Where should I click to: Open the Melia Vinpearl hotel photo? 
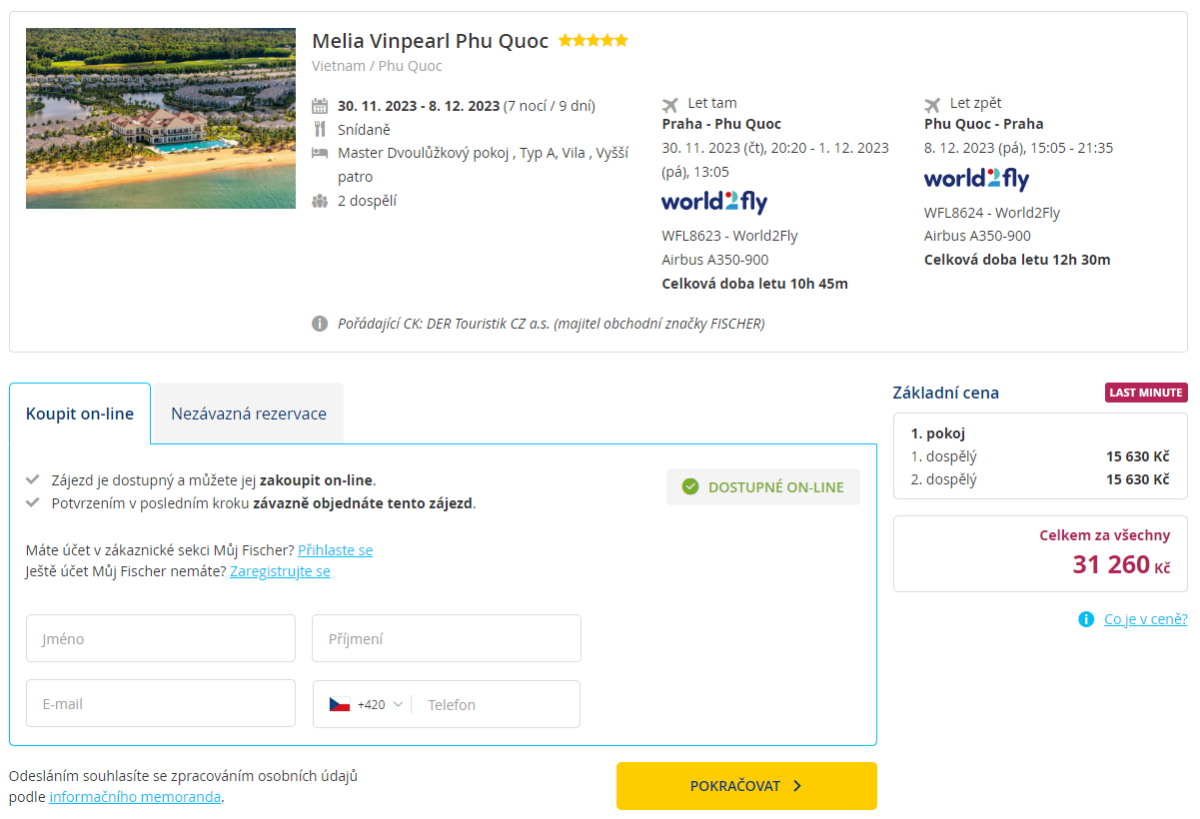[162, 118]
